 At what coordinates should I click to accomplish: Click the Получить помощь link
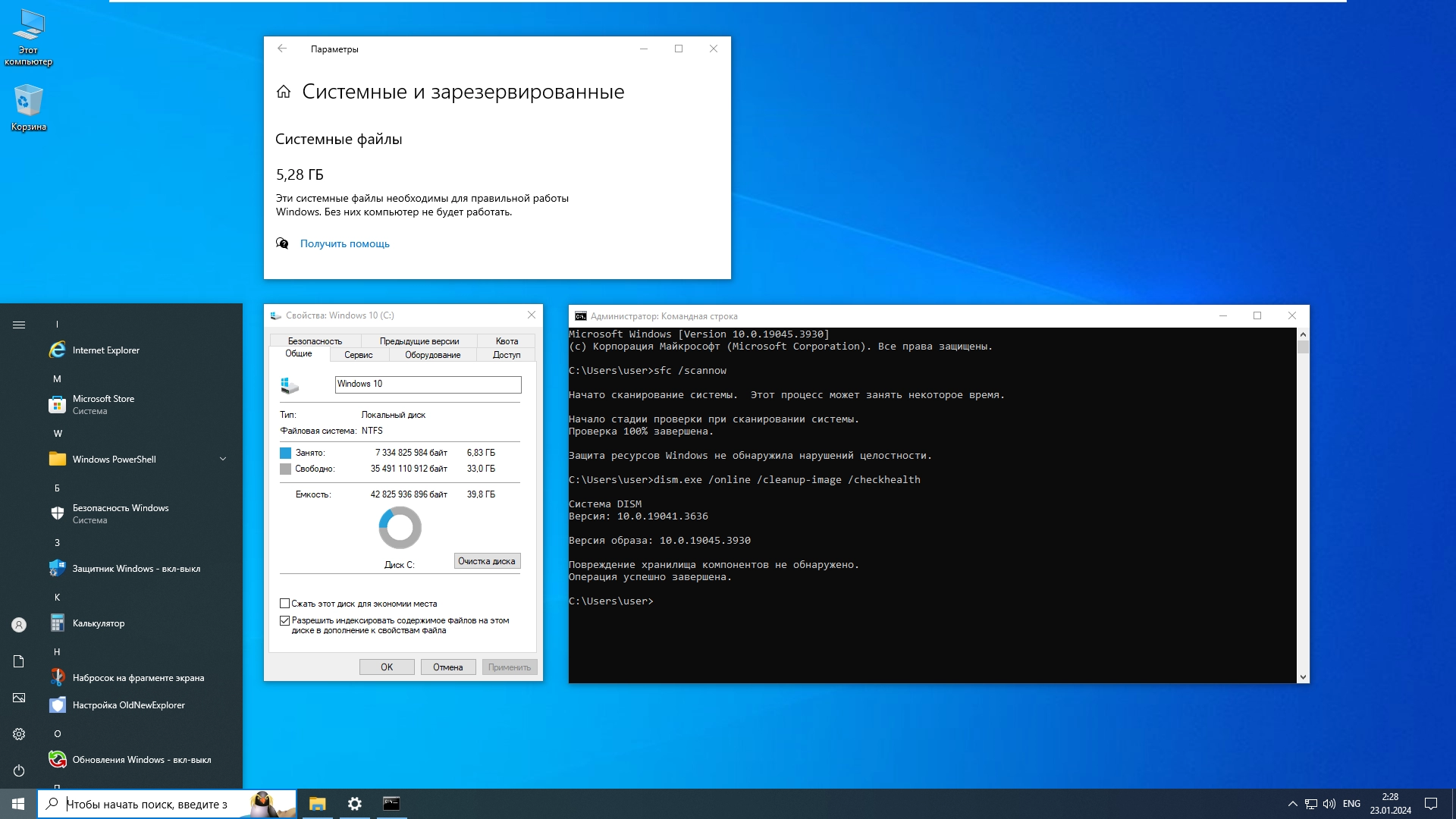click(x=344, y=243)
